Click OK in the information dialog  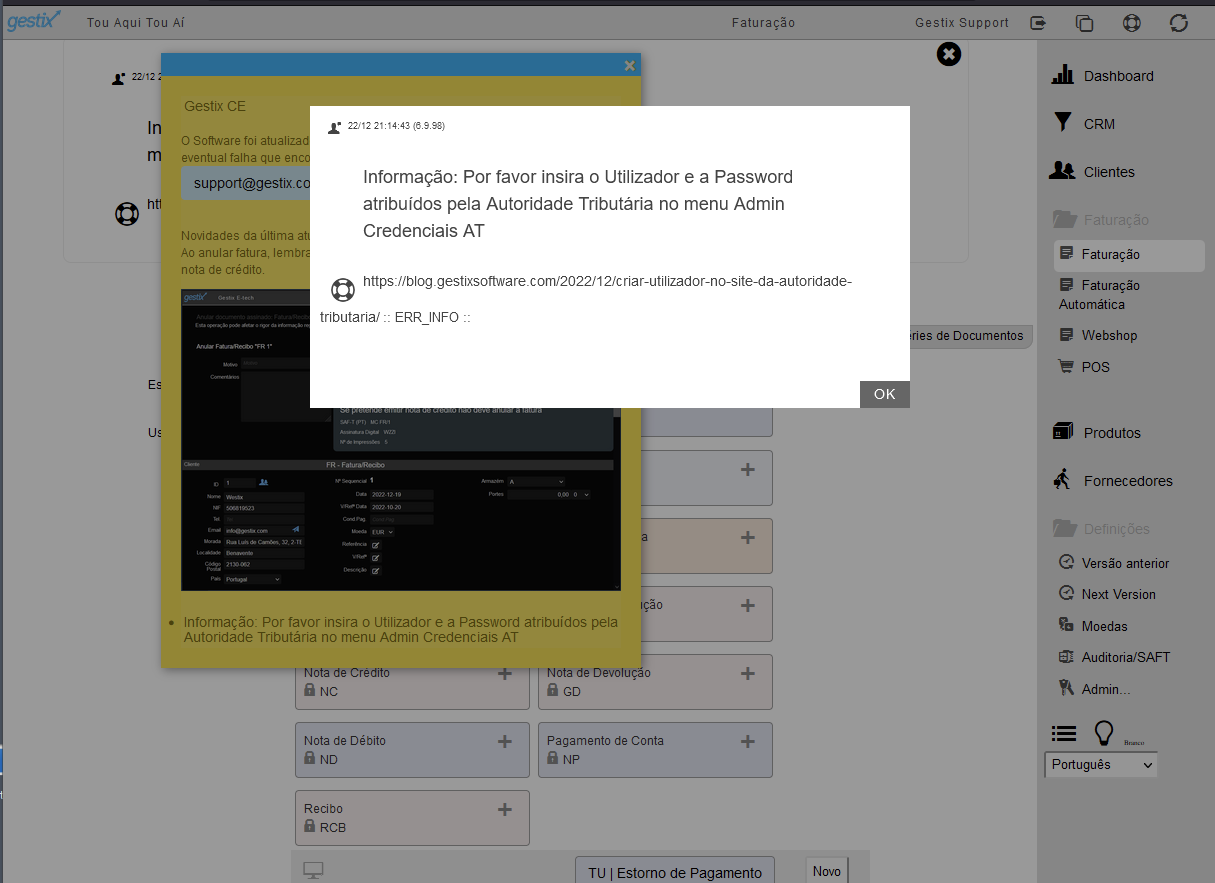point(885,394)
